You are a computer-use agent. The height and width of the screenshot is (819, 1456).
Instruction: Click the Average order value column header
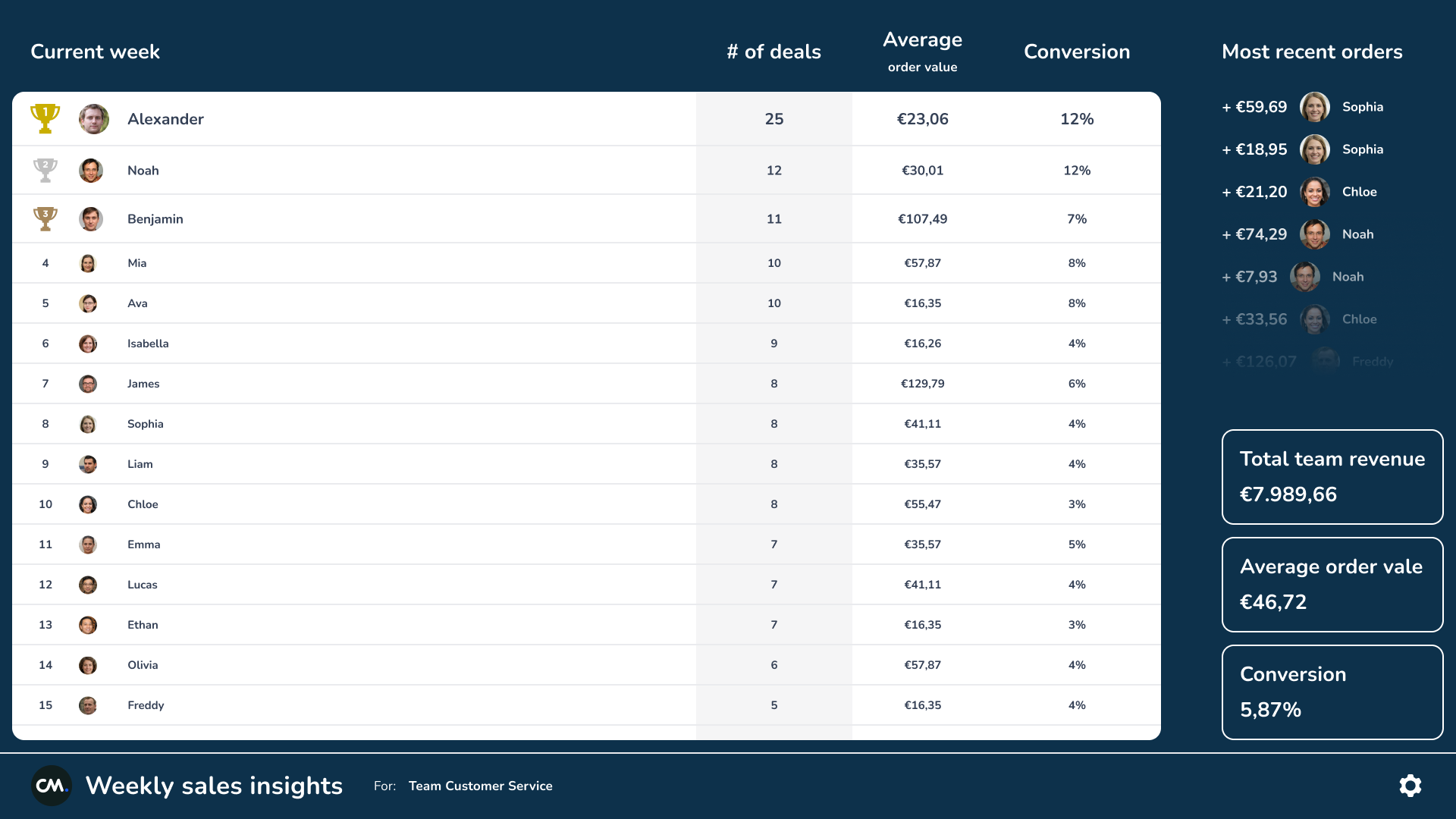pos(922,50)
